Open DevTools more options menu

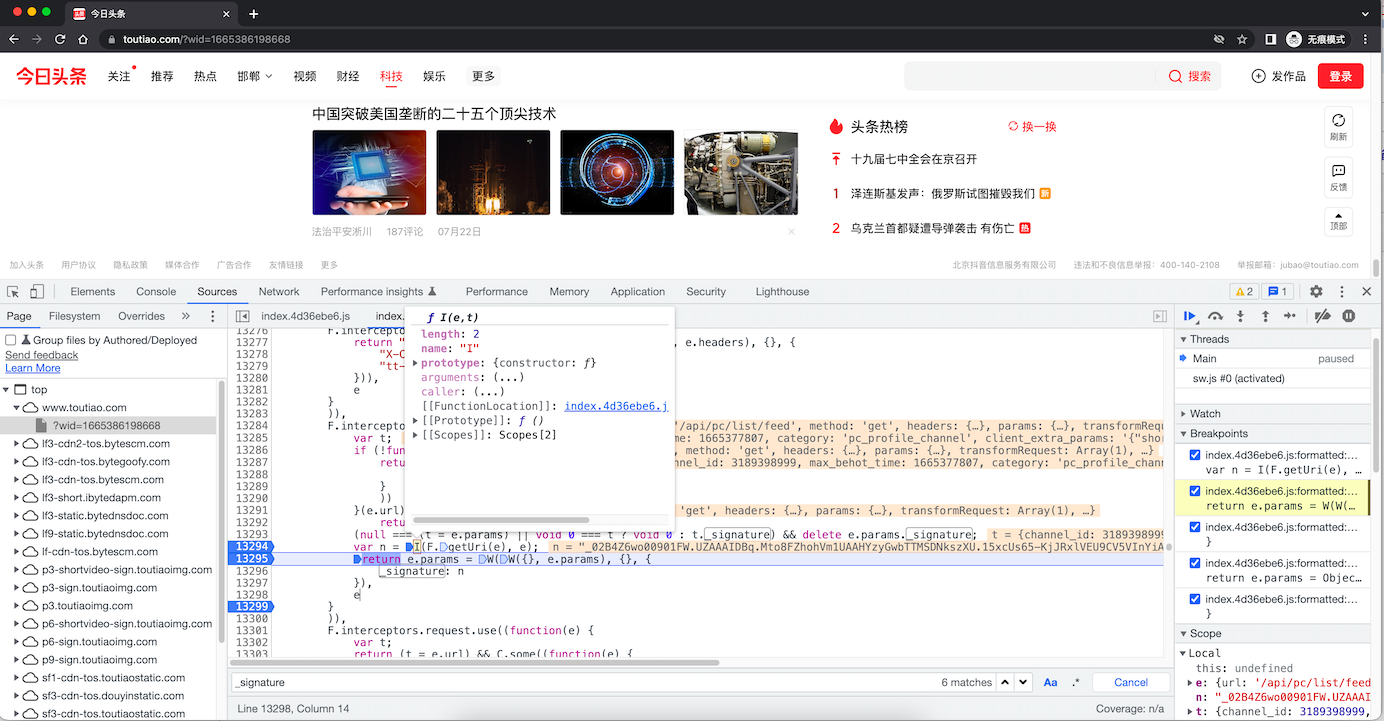pyautogui.click(x=1342, y=291)
